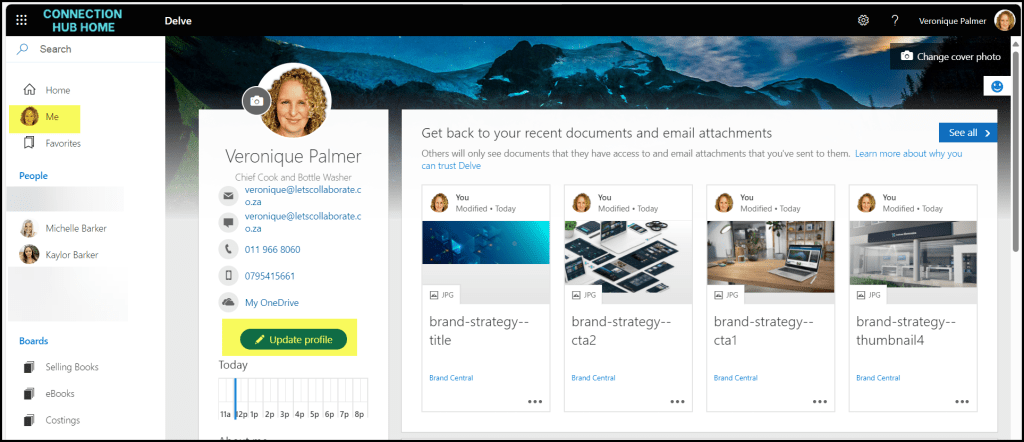Open more options on brand-strategy--title card
1024x442 pixels.
point(535,402)
